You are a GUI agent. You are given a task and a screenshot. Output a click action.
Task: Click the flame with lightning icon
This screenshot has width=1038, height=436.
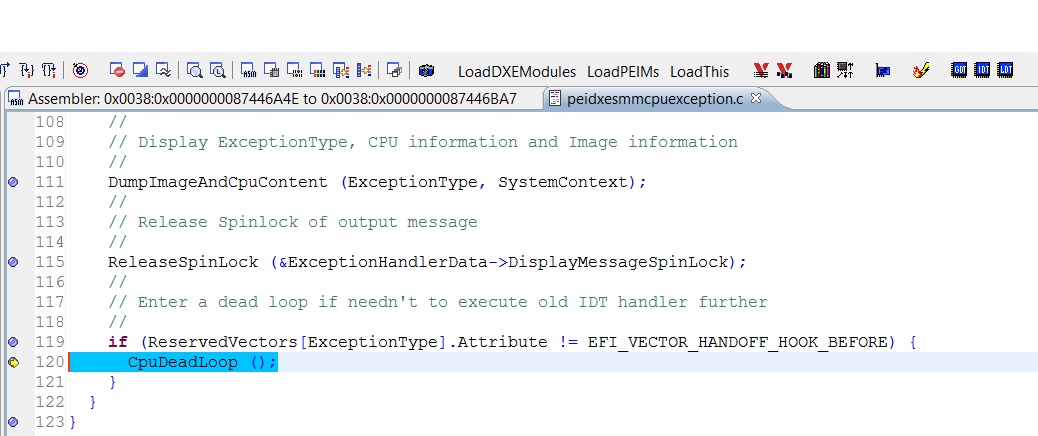[921, 69]
